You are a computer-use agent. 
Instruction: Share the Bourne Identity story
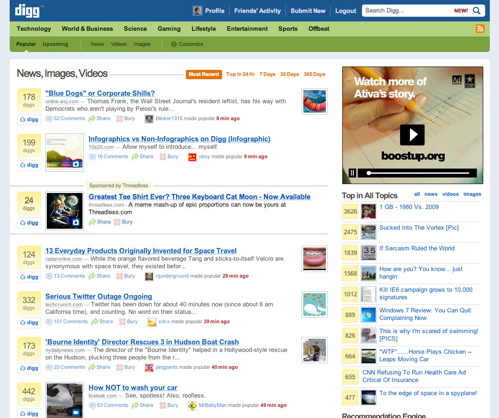point(99,367)
